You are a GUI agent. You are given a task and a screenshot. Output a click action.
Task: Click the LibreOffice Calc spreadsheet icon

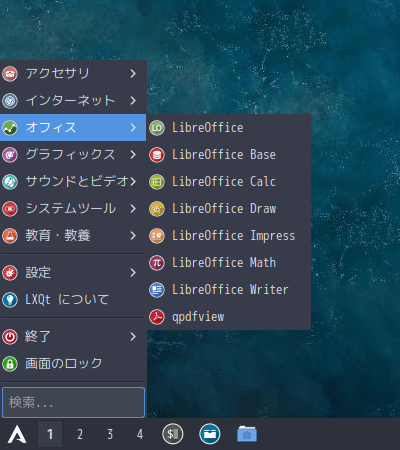pyautogui.click(x=157, y=182)
